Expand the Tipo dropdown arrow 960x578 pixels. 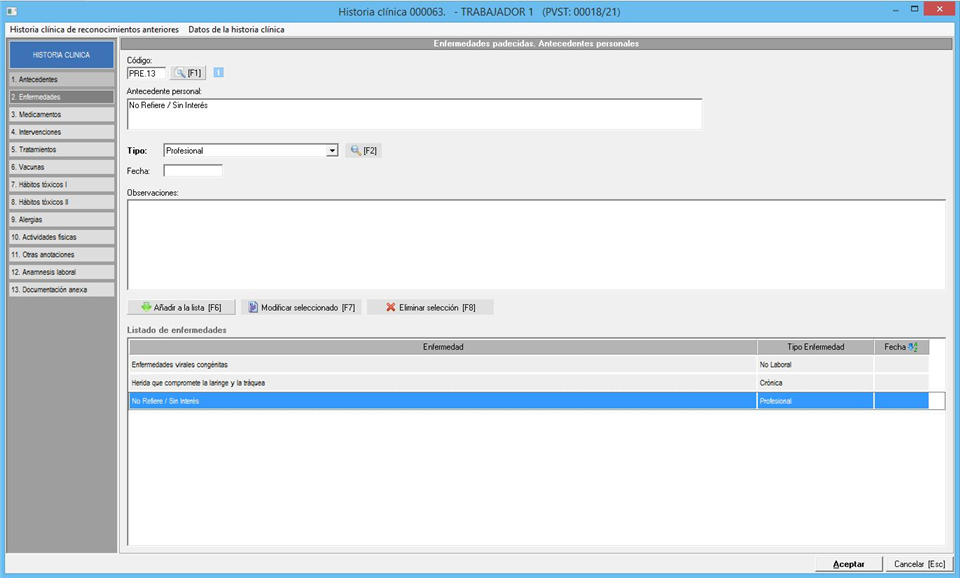[x=332, y=150]
